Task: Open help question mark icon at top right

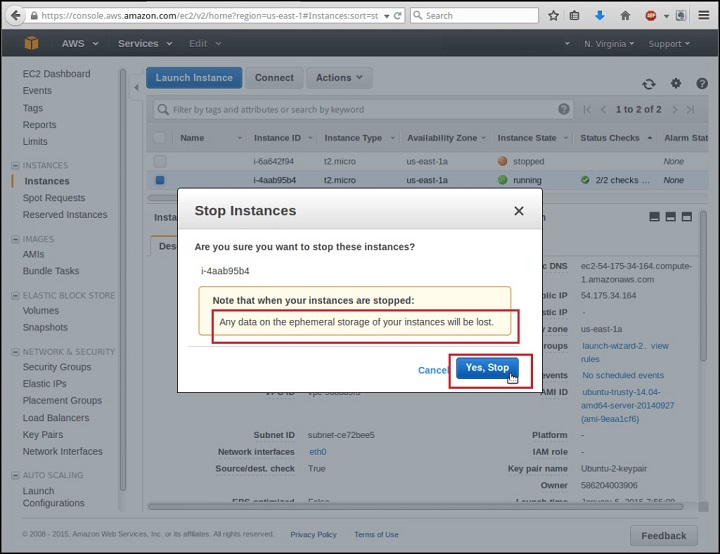Action: [702, 84]
